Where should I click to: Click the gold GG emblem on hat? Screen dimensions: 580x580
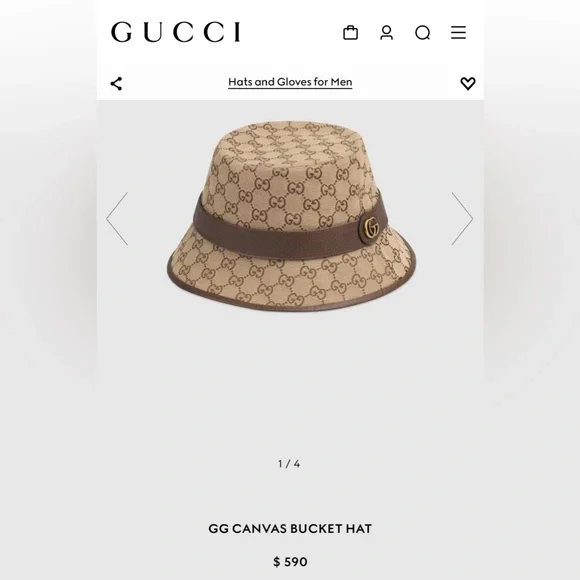(371, 227)
